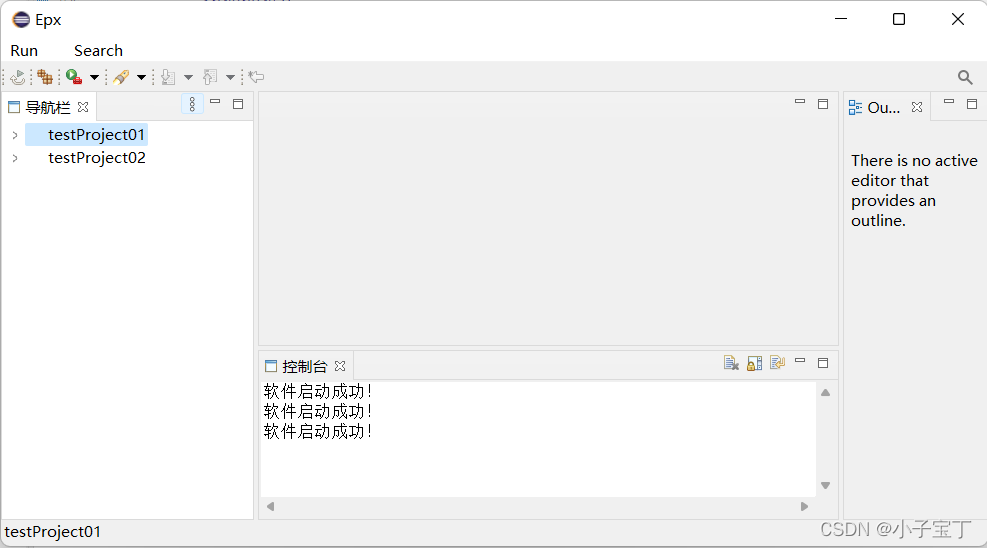Click the console scroll right arrow
Image resolution: width=987 pixels, height=548 pixels.
804,506
